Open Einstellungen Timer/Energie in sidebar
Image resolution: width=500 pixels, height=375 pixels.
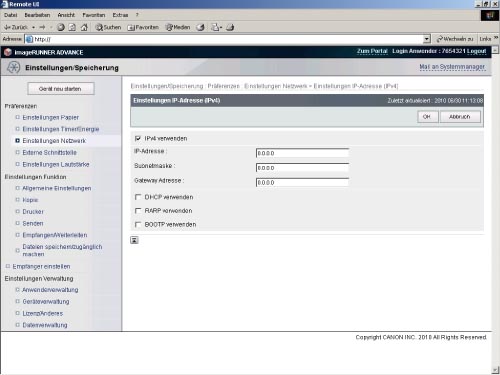[x=61, y=129]
